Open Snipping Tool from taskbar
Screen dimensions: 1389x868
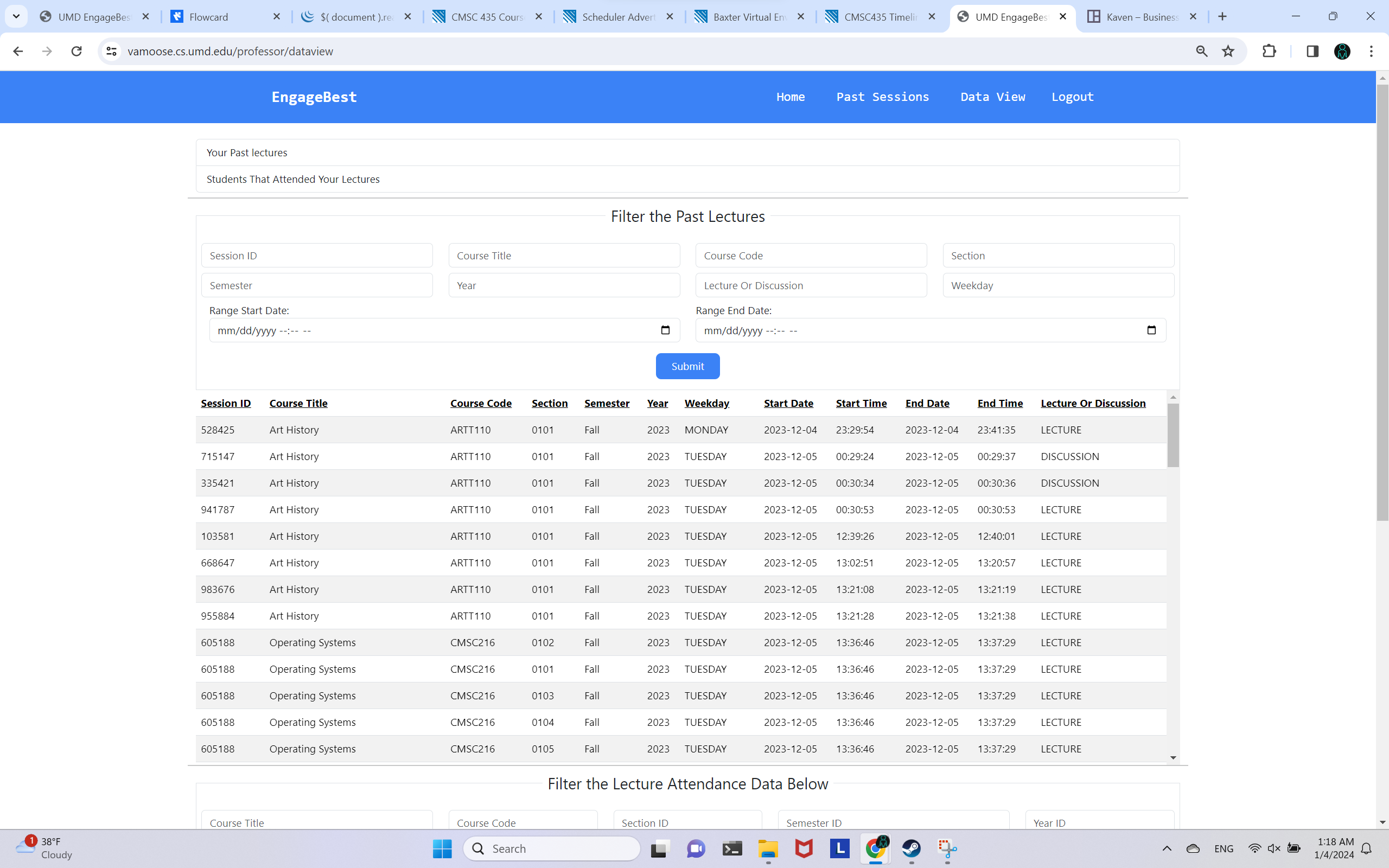947,848
